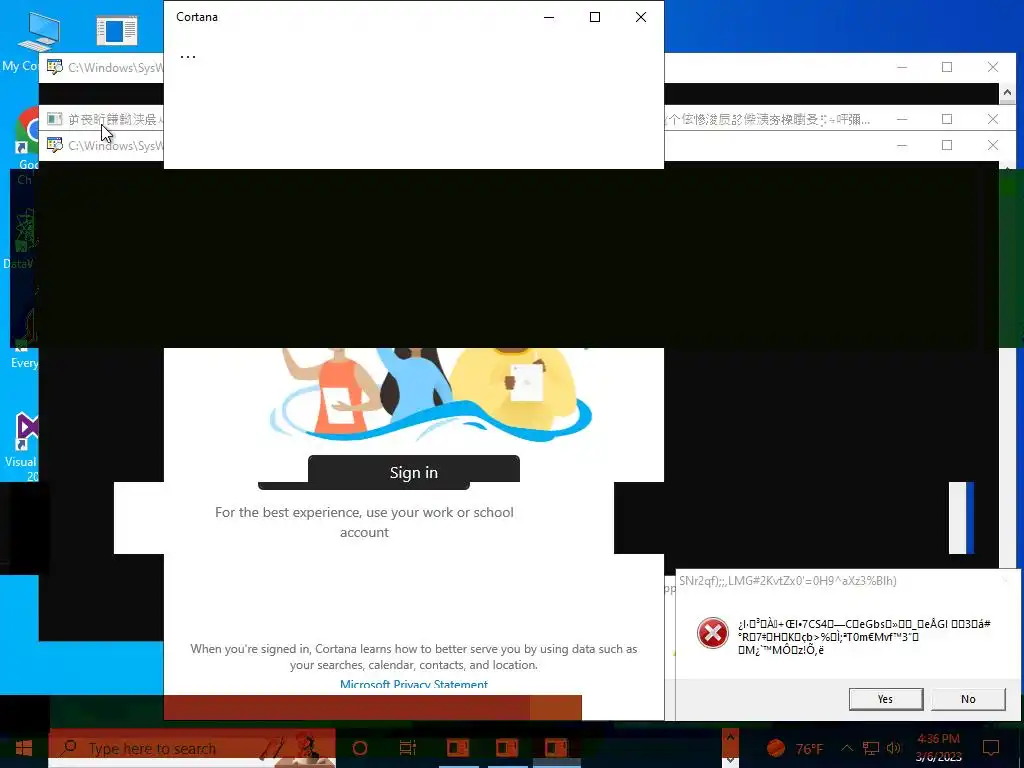Click the lower console window title icon
Screen dimensions: 1024x768
pyautogui.click(x=55, y=145)
